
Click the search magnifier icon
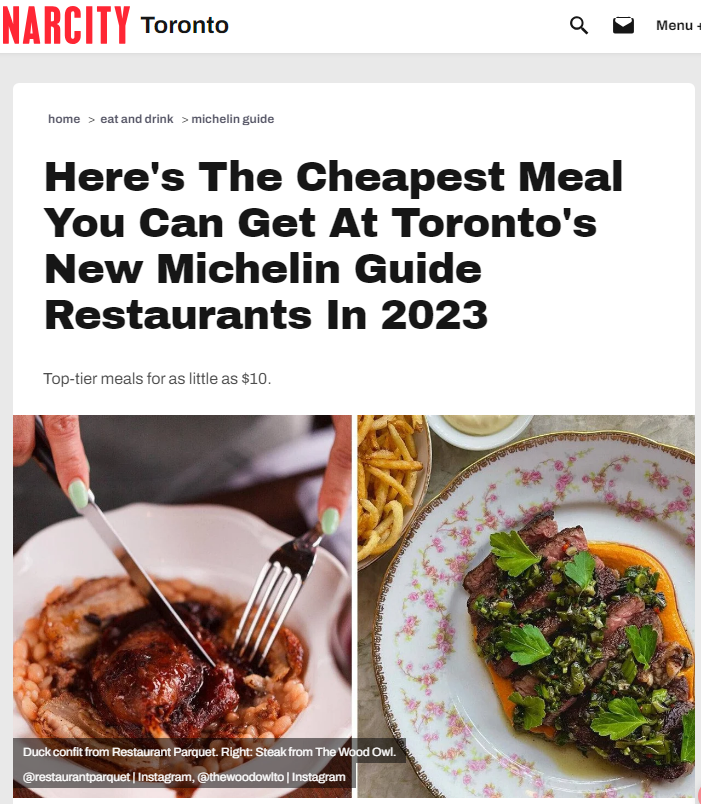point(579,25)
